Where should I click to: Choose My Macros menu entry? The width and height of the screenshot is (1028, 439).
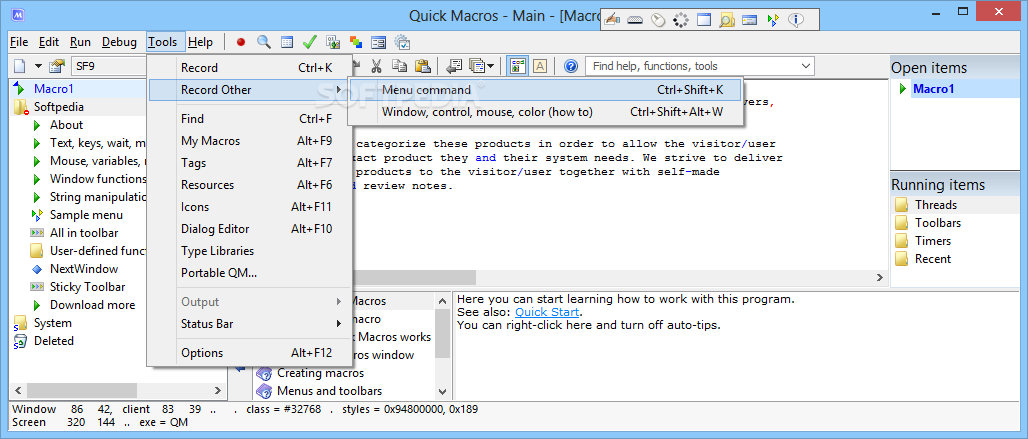249,141
